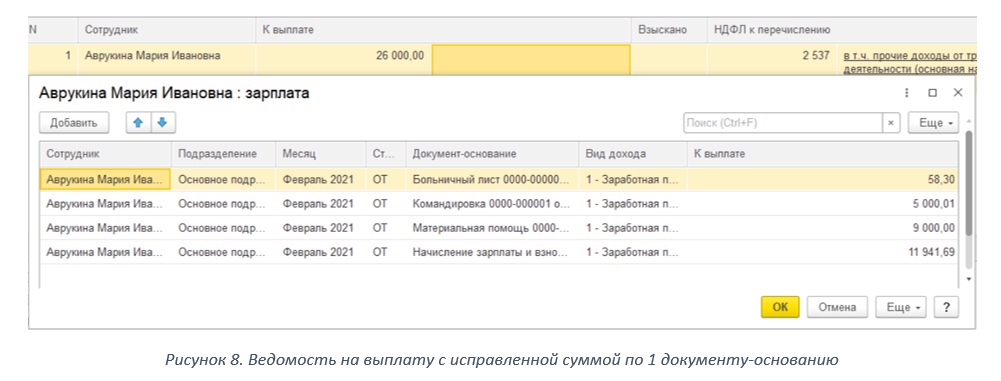Screen dimensions: 1001x381
Task: Click employee name cell in Командировка row
Action: click(x=105, y=204)
